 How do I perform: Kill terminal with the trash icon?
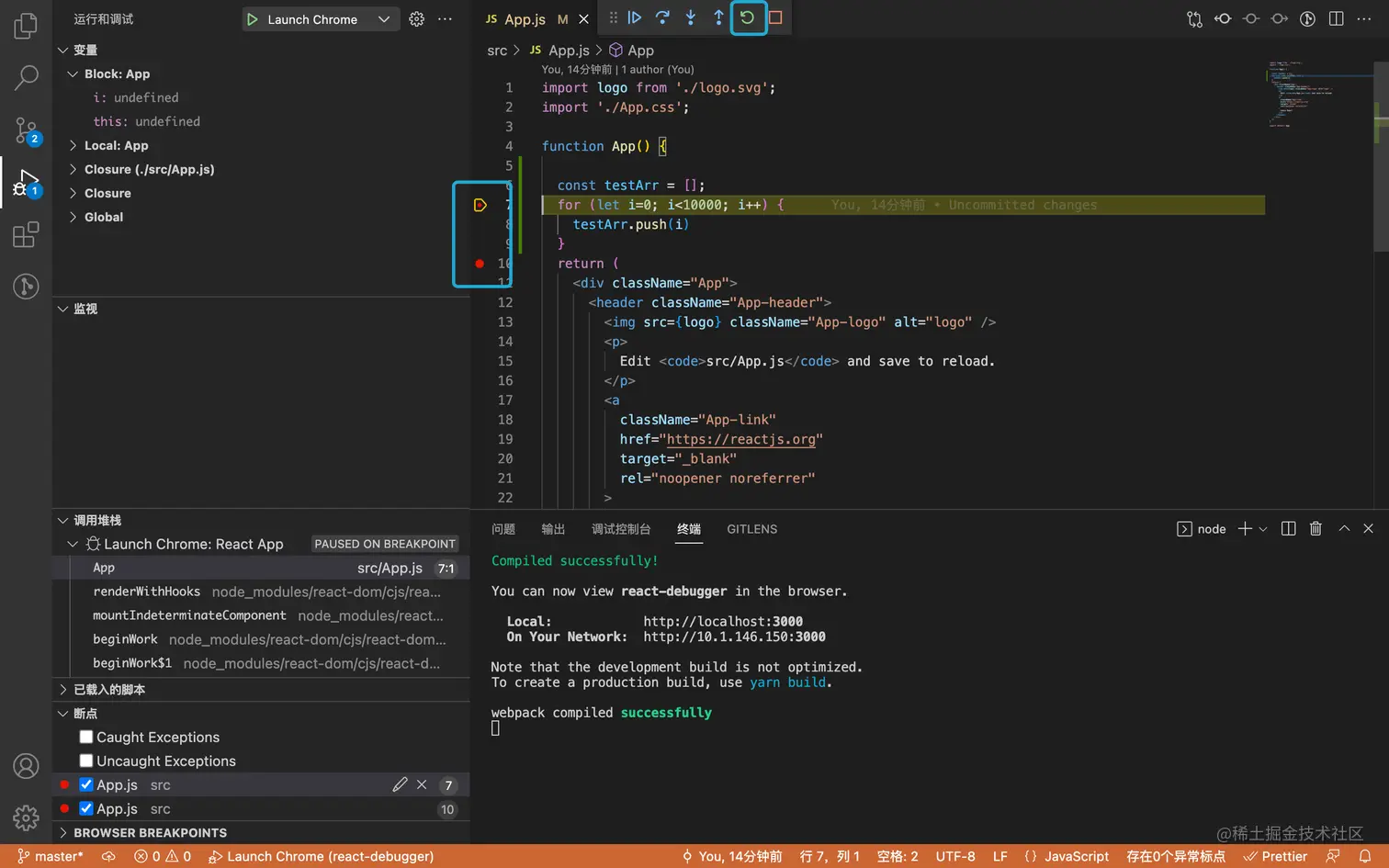tap(1316, 528)
